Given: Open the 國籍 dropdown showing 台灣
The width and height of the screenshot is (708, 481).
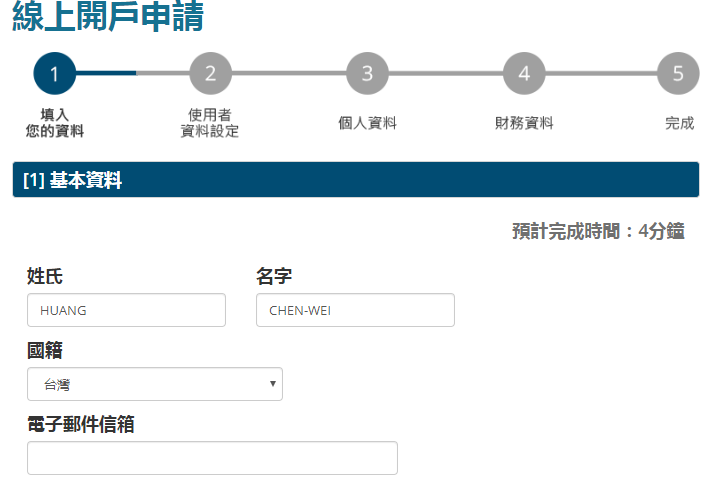Looking at the screenshot, I should pos(155,384).
